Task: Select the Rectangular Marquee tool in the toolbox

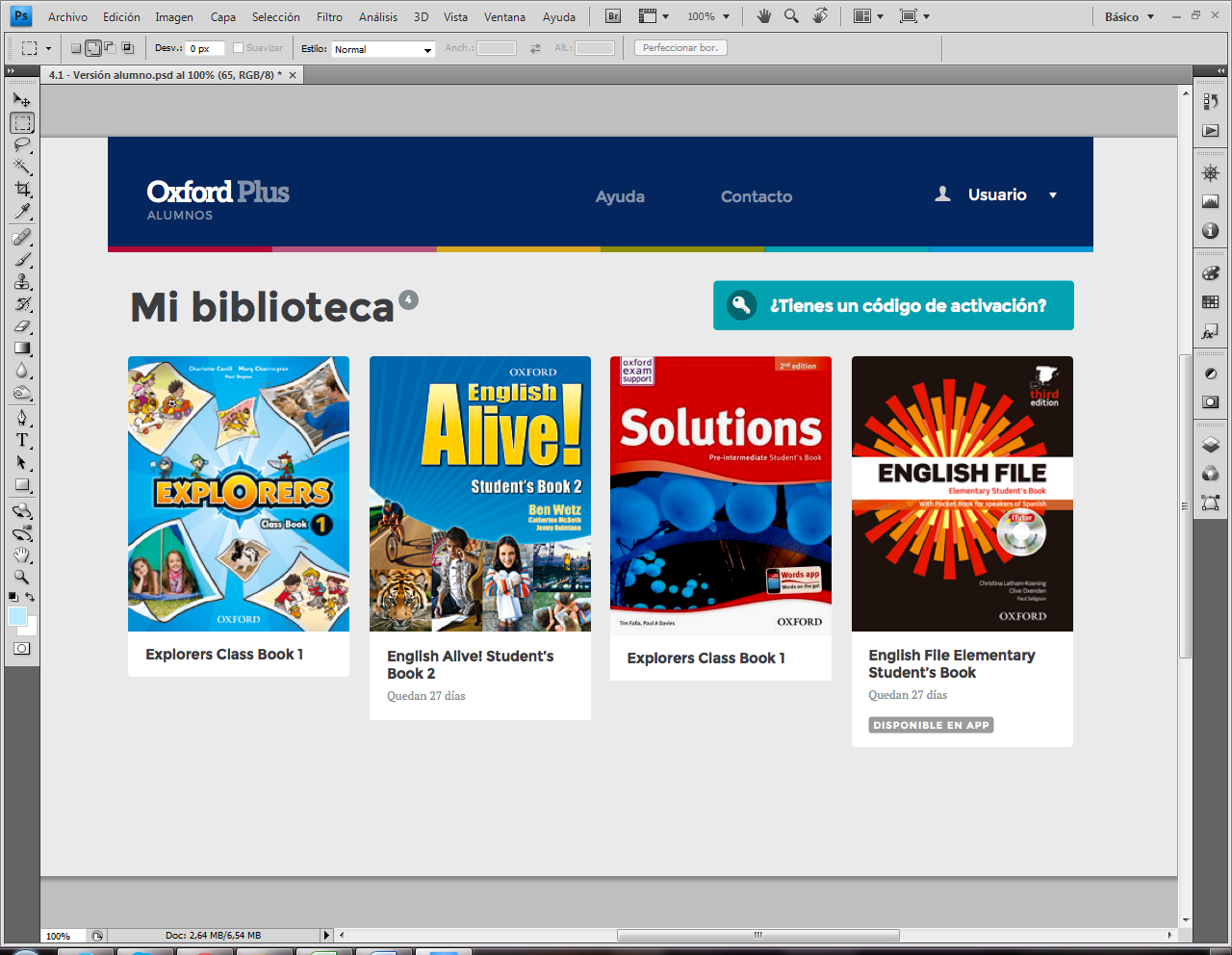Action: tap(22, 122)
